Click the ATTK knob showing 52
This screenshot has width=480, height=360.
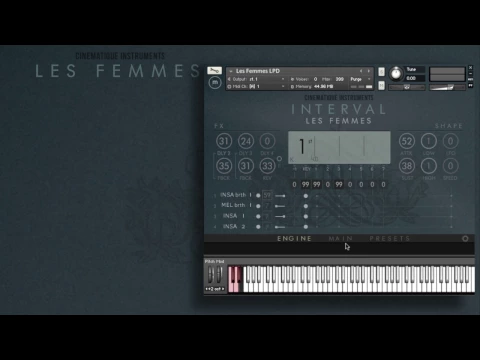(407, 141)
